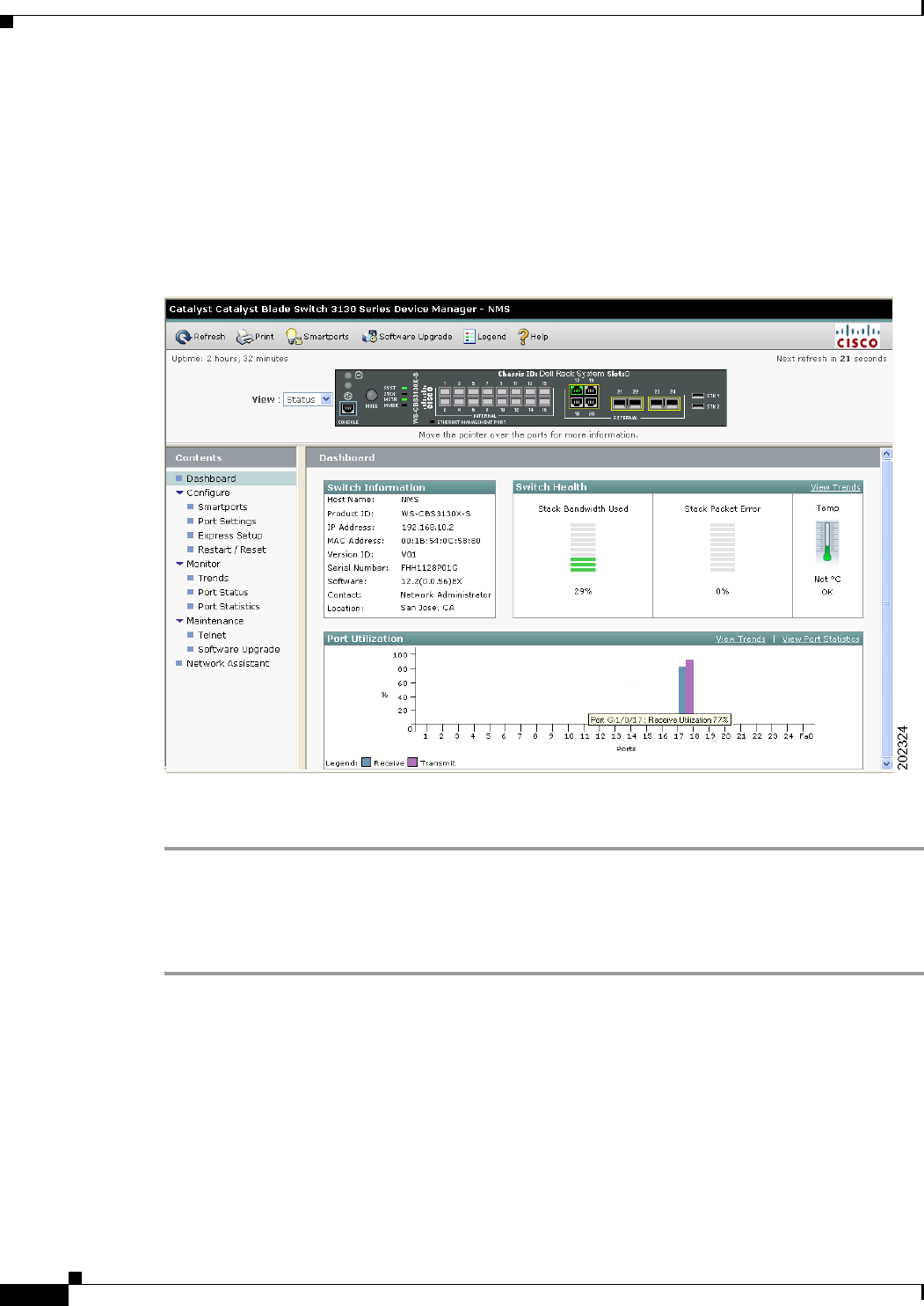Click the Mode button on switch image
924x1306 pixels.
[371, 396]
